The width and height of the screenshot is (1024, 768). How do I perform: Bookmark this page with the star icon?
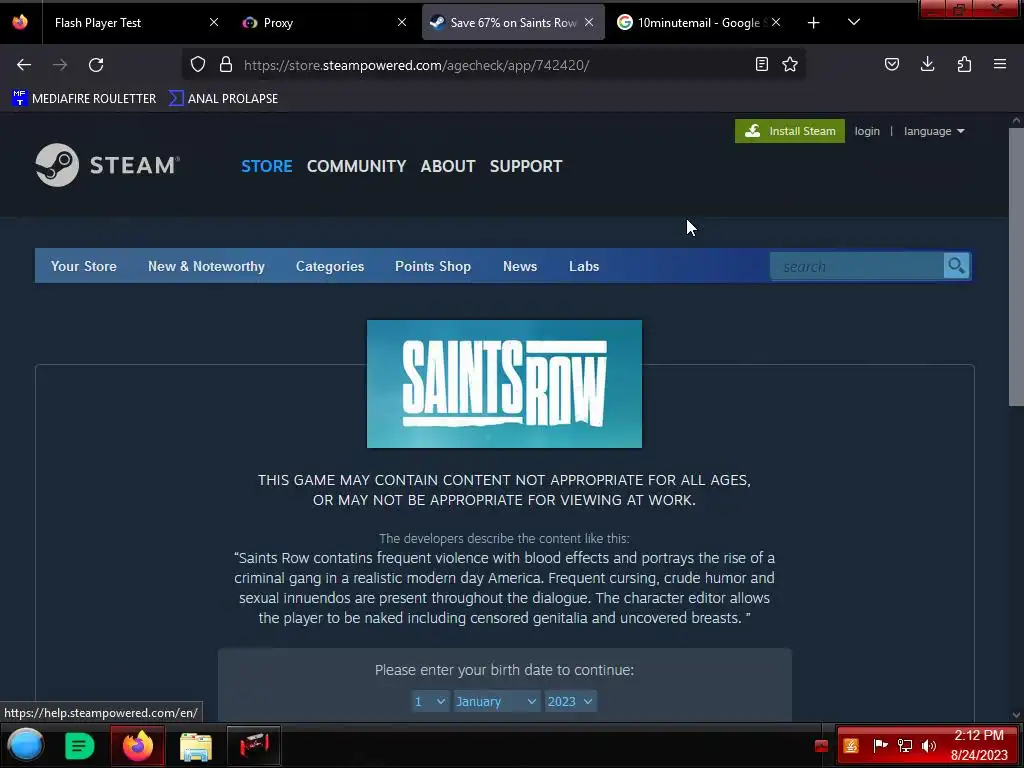(x=790, y=64)
